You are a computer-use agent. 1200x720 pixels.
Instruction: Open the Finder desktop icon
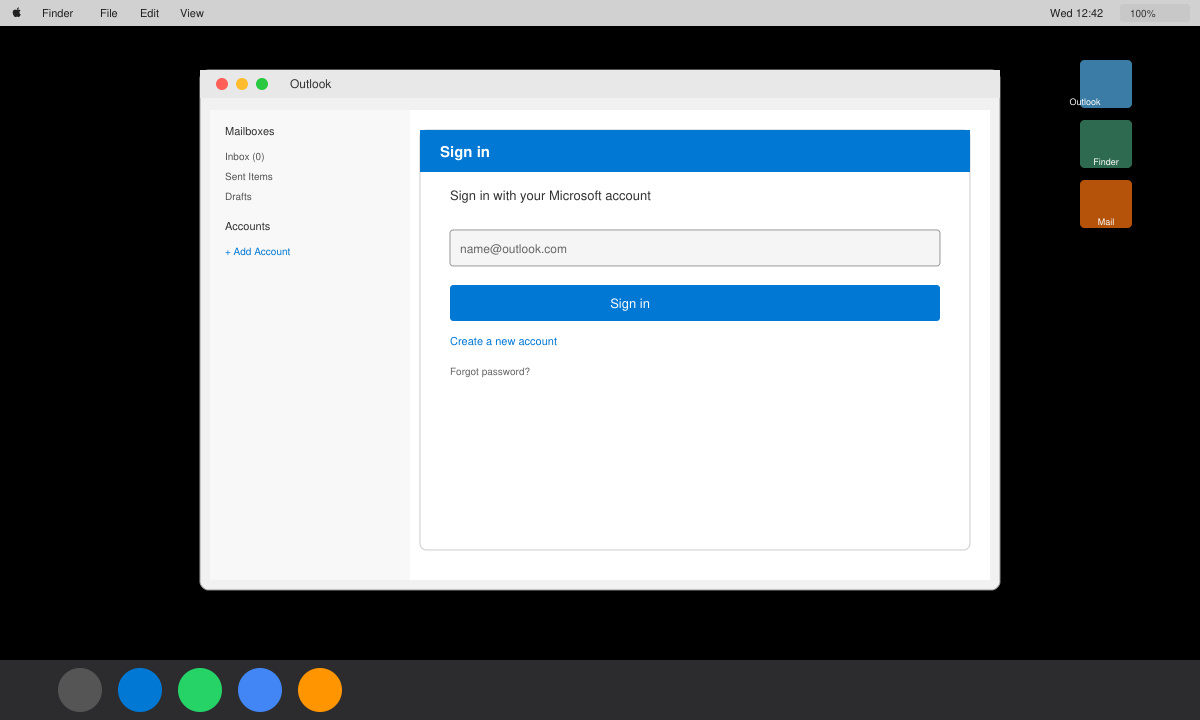(x=1105, y=144)
